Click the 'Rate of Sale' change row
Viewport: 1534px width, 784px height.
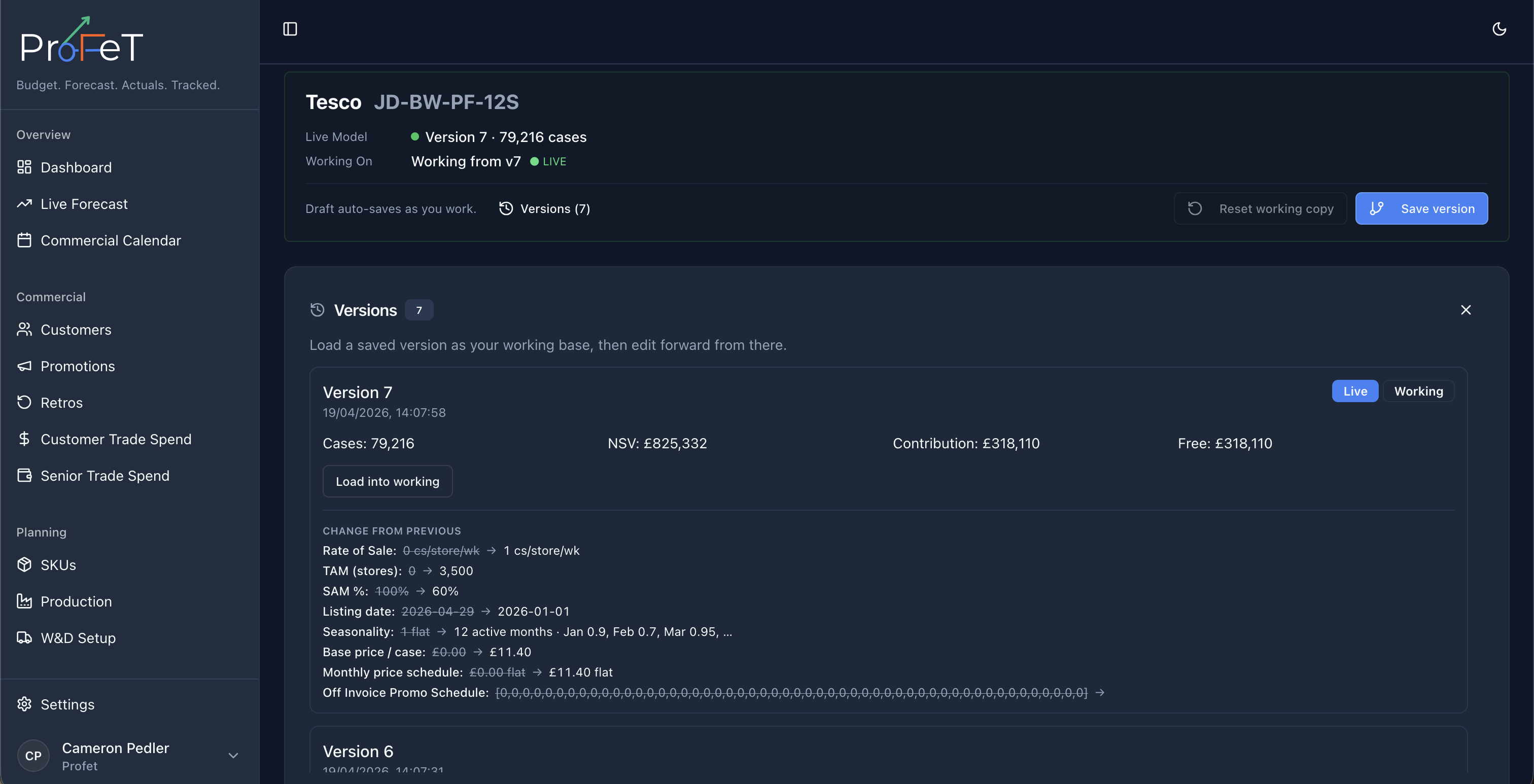(451, 551)
